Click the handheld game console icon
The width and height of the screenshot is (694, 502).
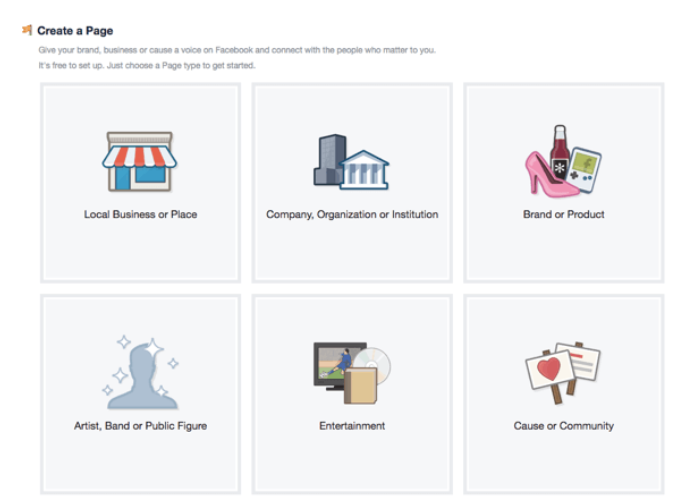(584, 170)
